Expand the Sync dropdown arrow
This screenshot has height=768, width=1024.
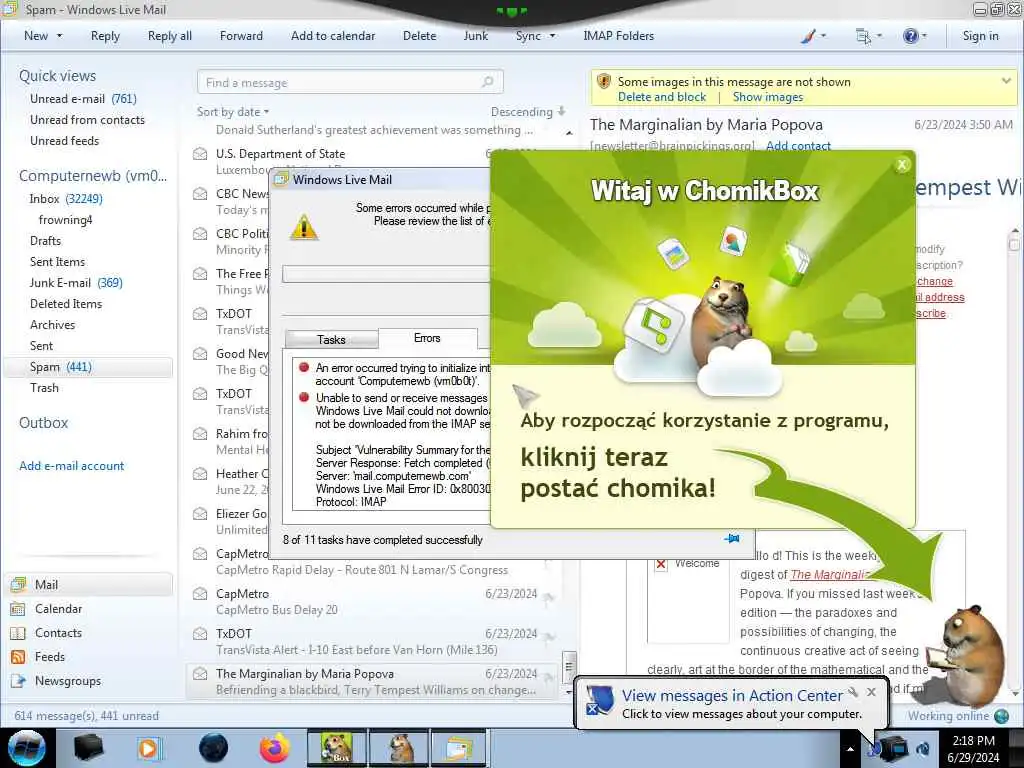[x=552, y=36]
